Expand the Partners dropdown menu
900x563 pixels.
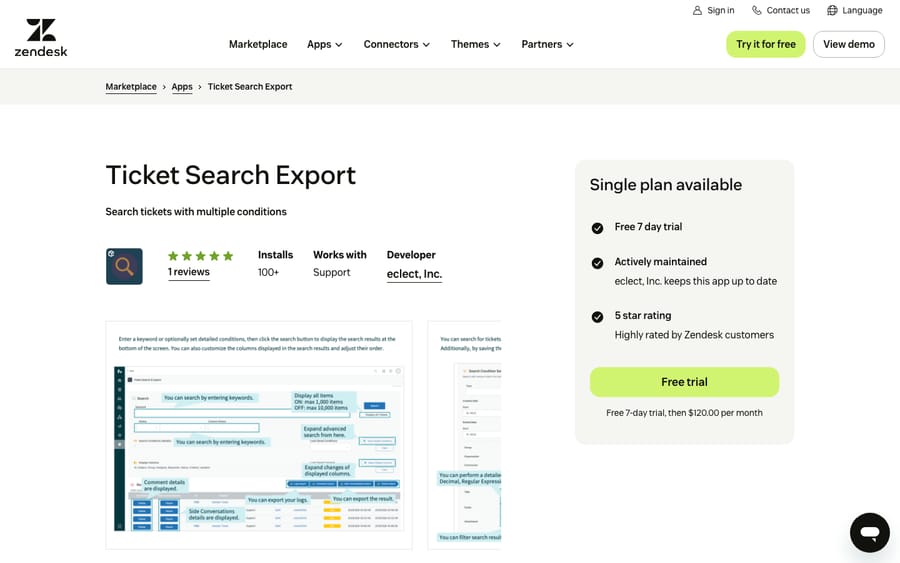[547, 44]
